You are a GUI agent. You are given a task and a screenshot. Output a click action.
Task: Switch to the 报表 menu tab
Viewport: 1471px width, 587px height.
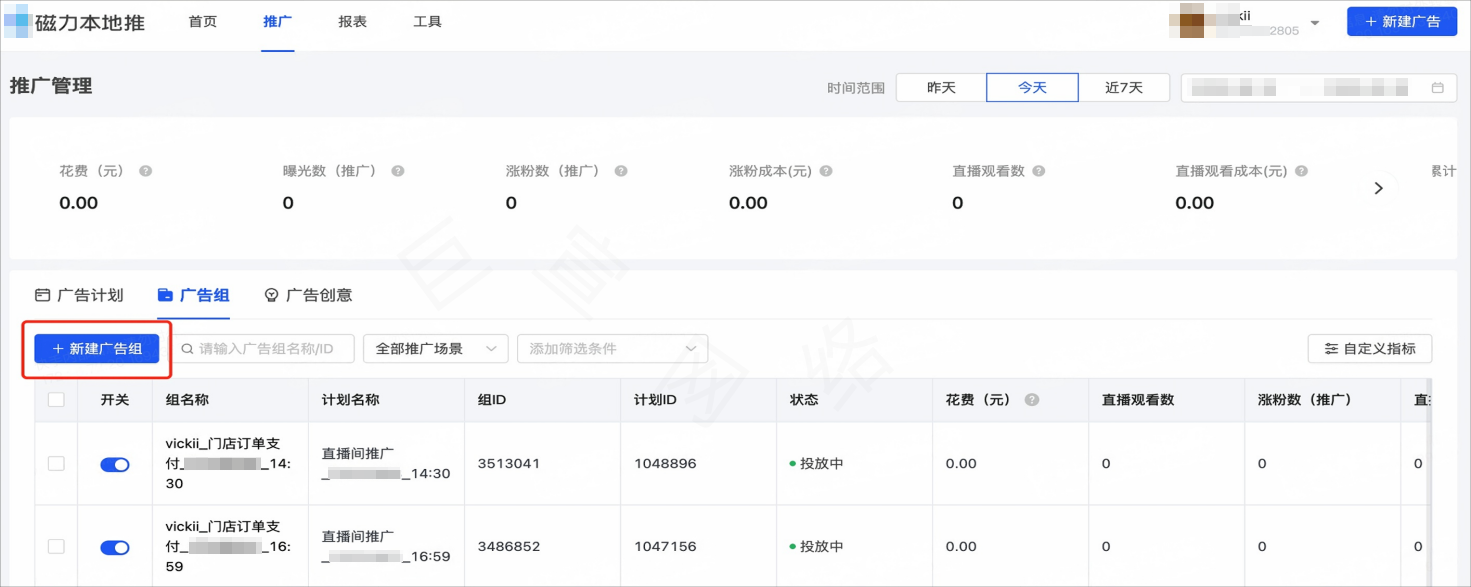tap(352, 21)
